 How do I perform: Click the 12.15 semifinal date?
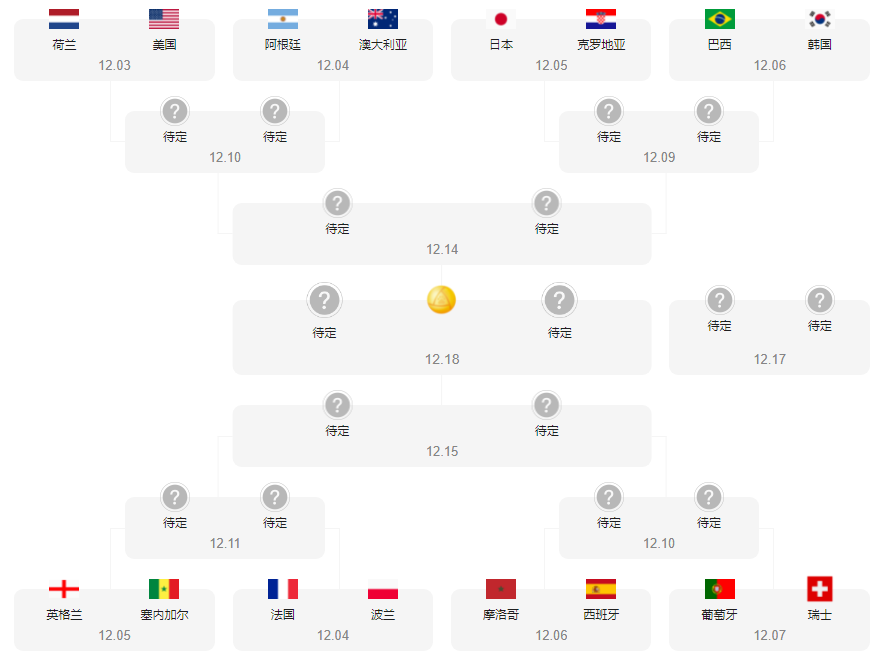[442, 451]
